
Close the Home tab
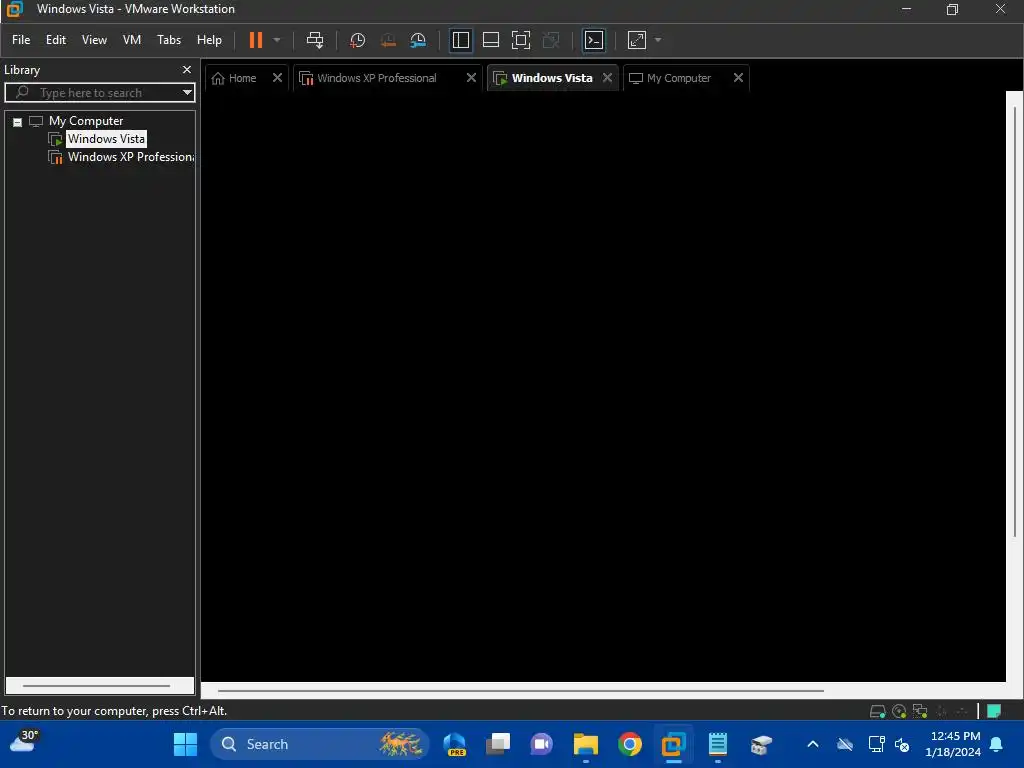click(277, 78)
